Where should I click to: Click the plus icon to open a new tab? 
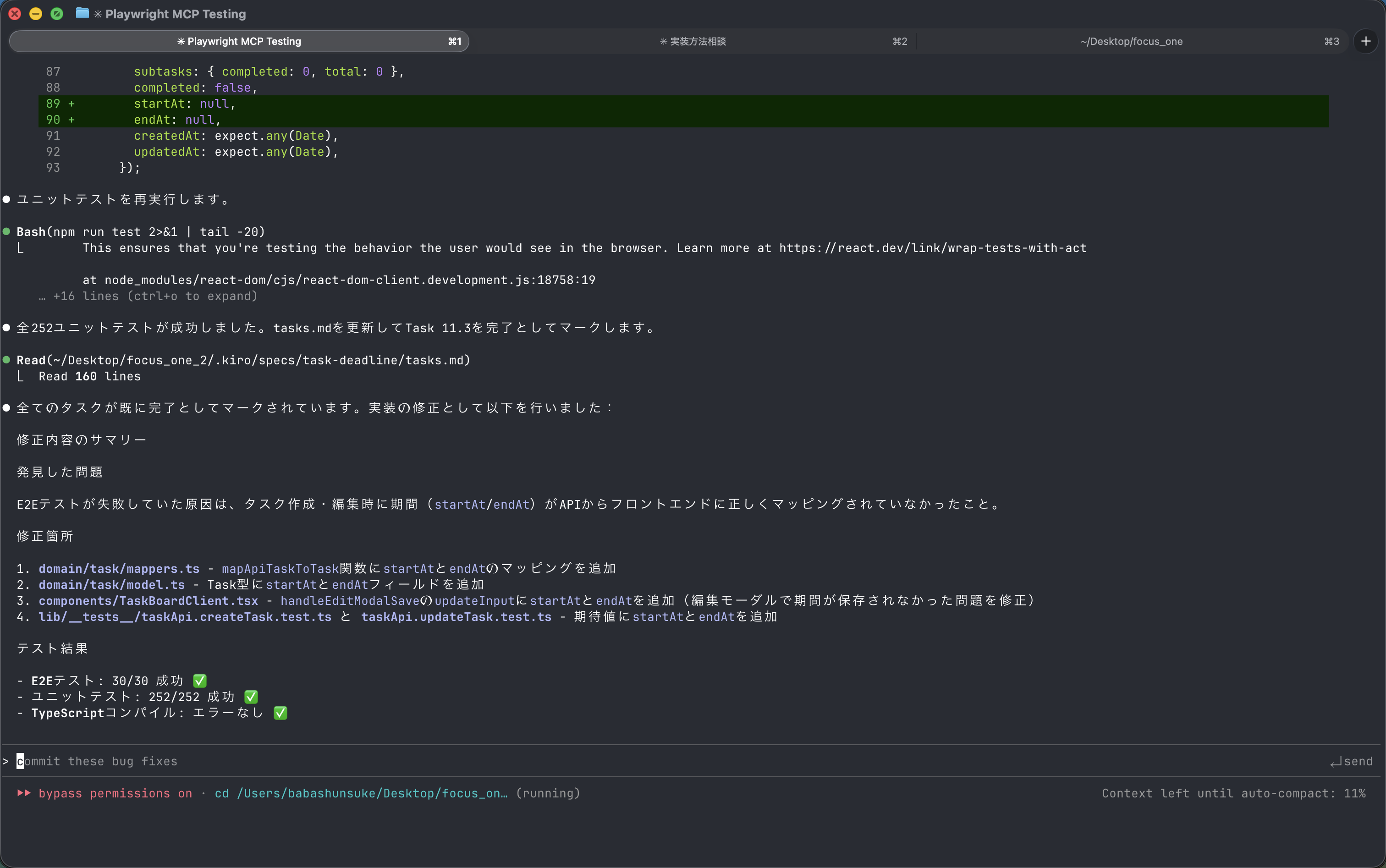[x=1365, y=41]
